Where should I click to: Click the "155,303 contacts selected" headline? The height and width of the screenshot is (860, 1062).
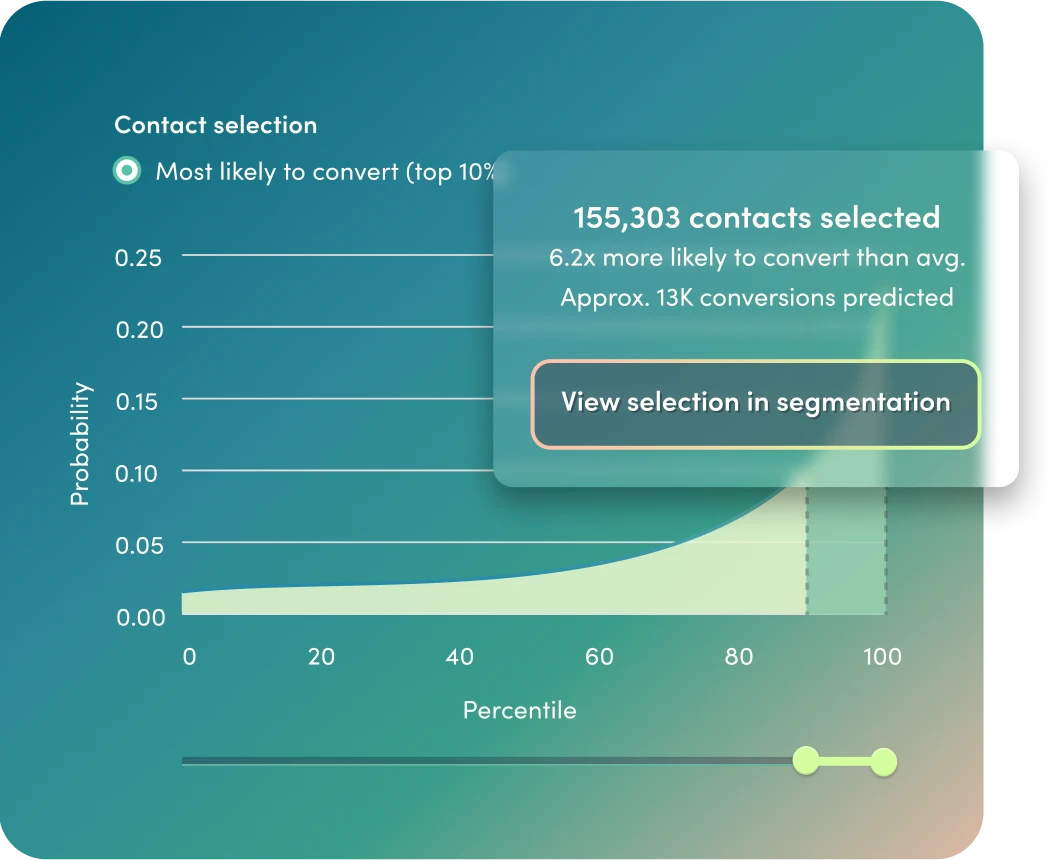(x=756, y=217)
